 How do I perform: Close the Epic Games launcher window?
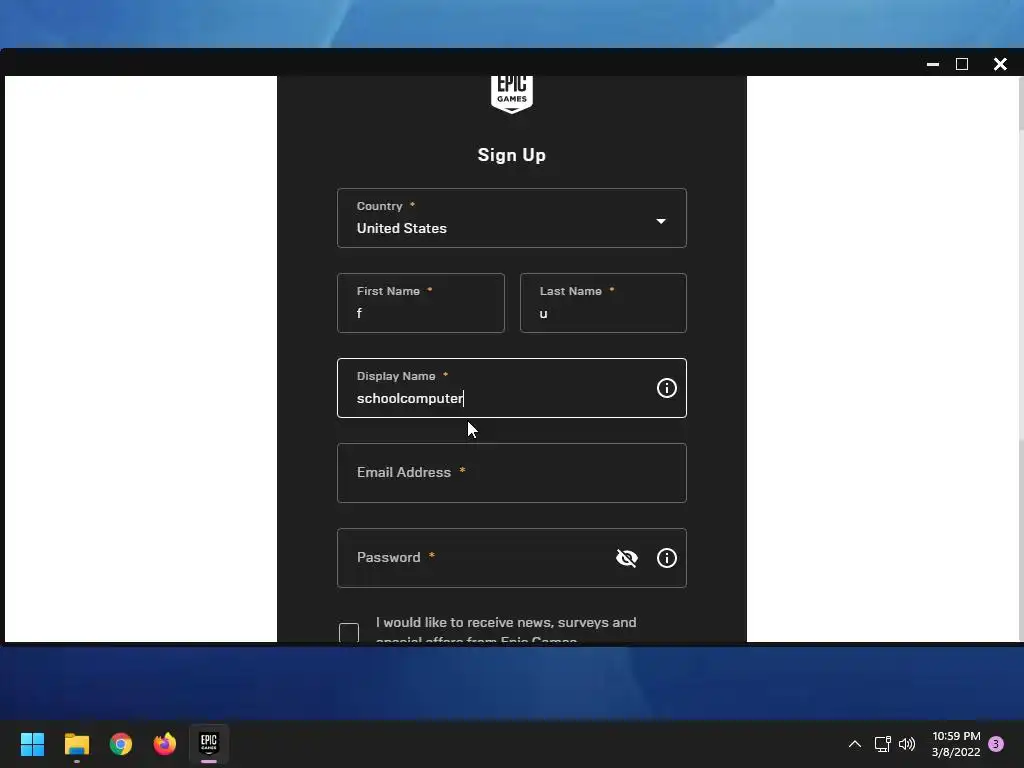tap(1000, 64)
